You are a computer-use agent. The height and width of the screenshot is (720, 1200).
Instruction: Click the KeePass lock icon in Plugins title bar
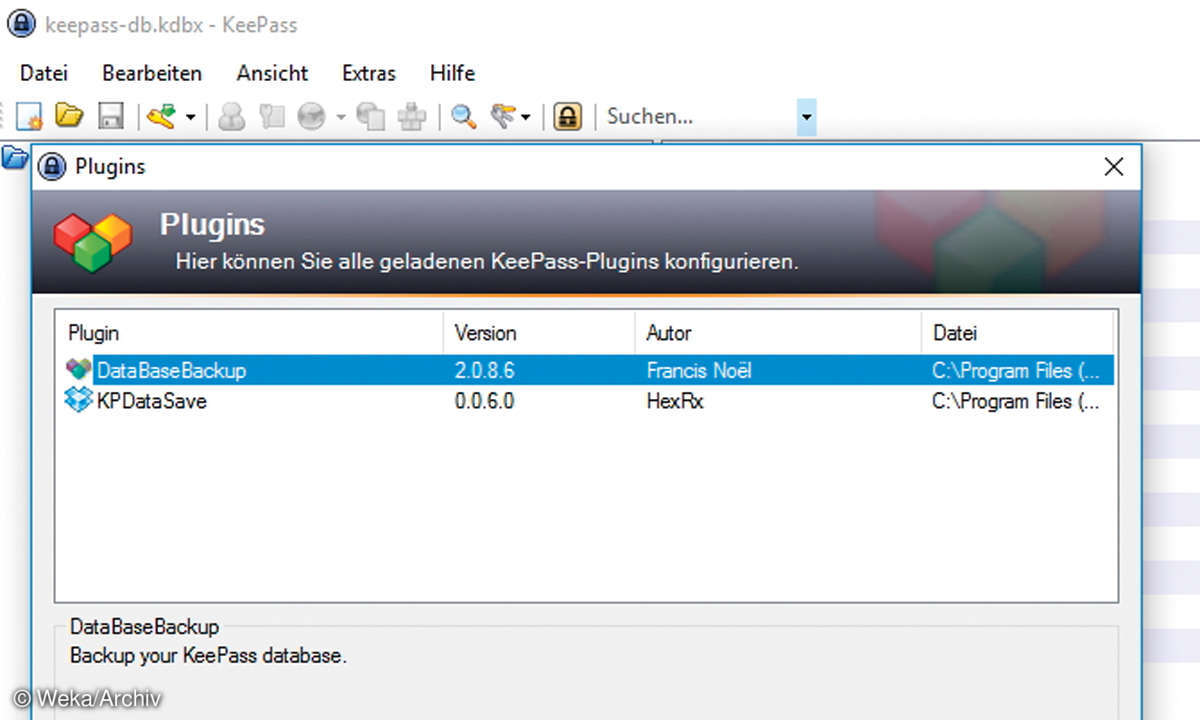pyautogui.click(x=52, y=167)
